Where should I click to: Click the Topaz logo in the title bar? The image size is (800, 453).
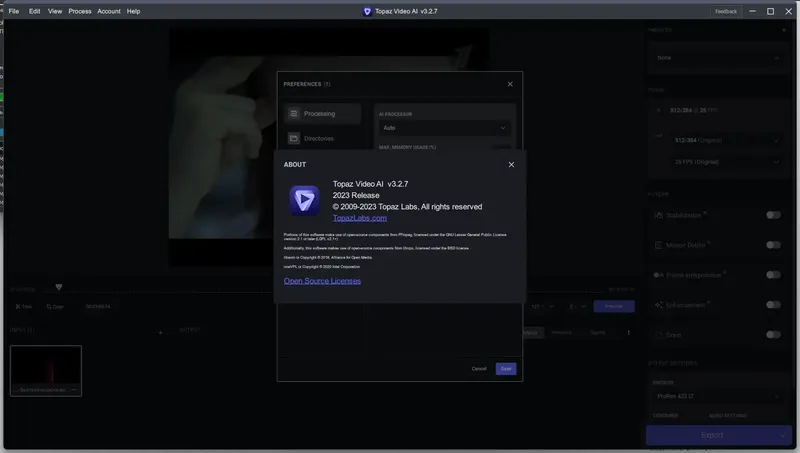(x=367, y=11)
